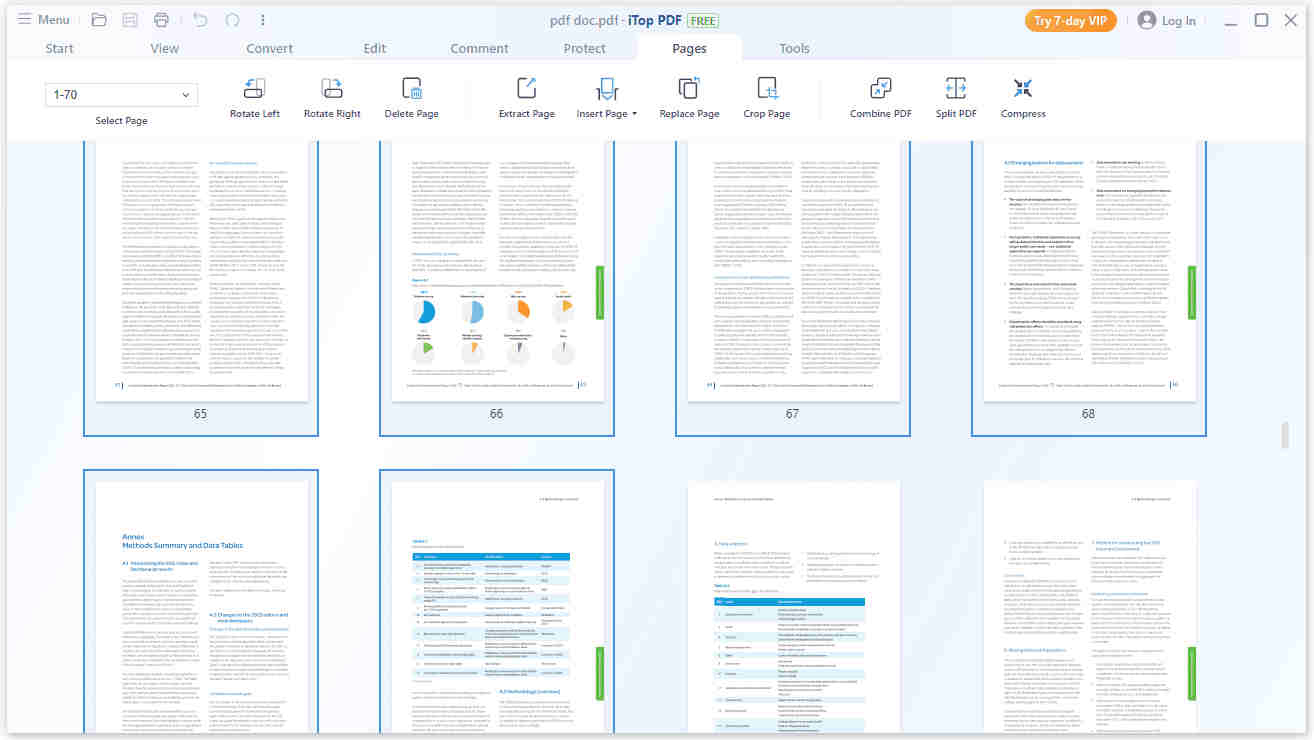
Task: Switch to the Convert tab
Action: 270,48
